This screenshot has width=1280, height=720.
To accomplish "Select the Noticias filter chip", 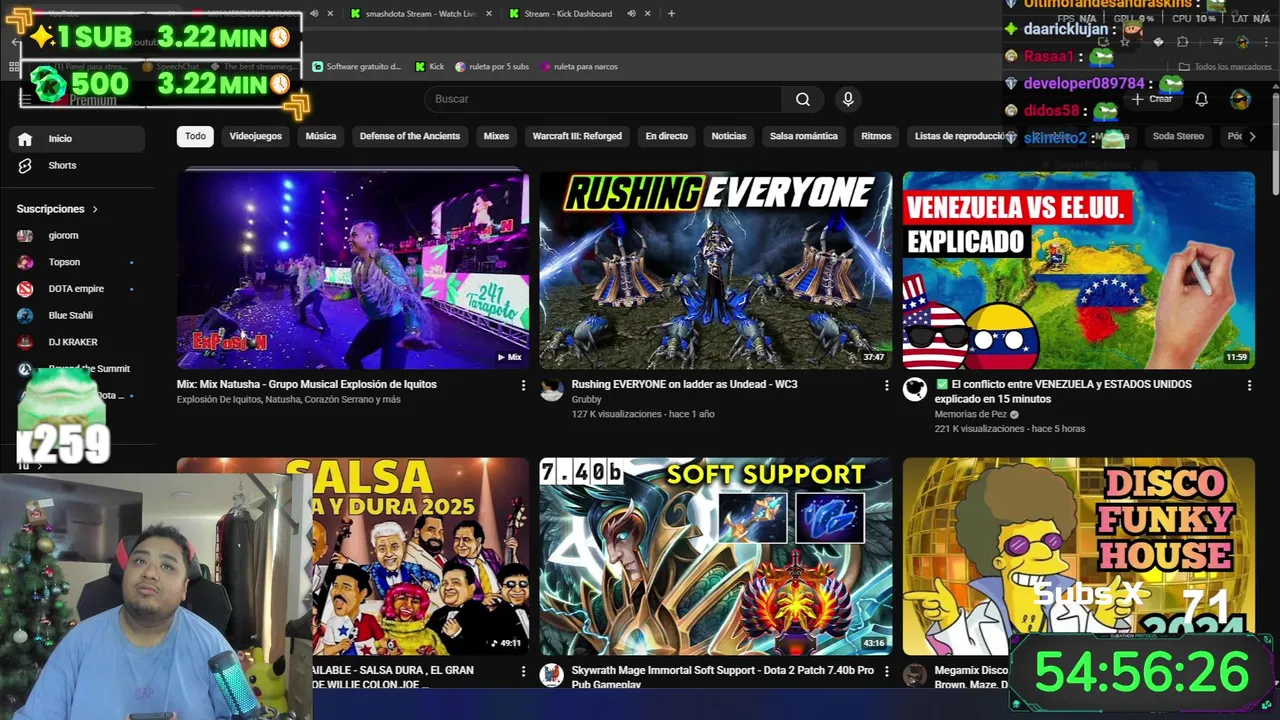I will point(729,136).
